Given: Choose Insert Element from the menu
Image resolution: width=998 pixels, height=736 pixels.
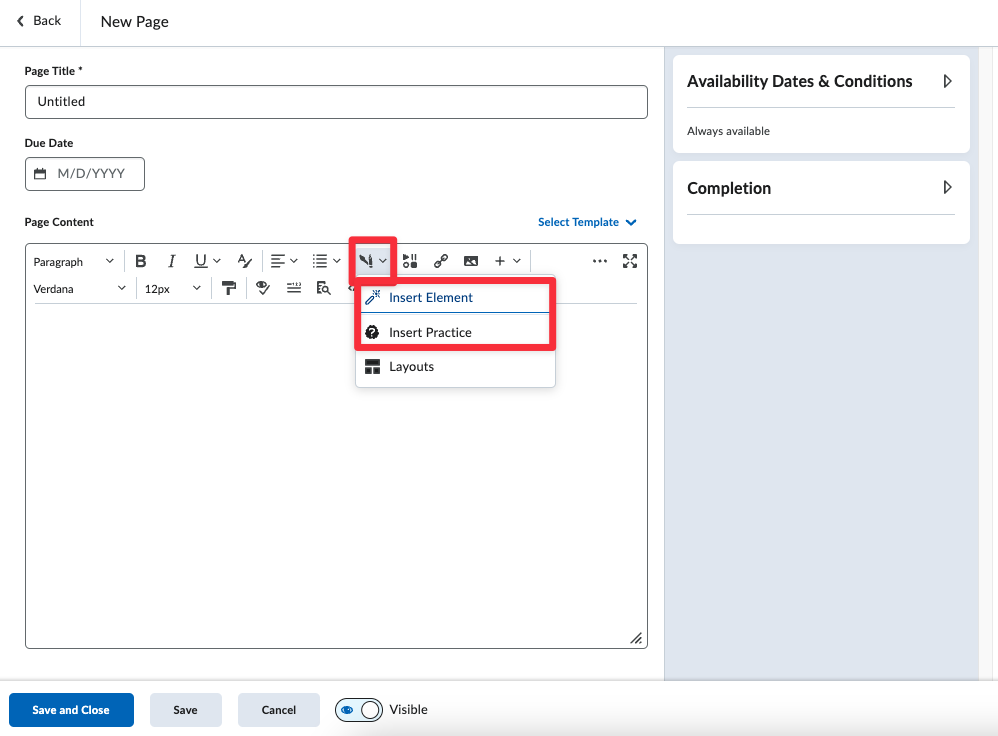Looking at the screenshot, I should [430, 298].
